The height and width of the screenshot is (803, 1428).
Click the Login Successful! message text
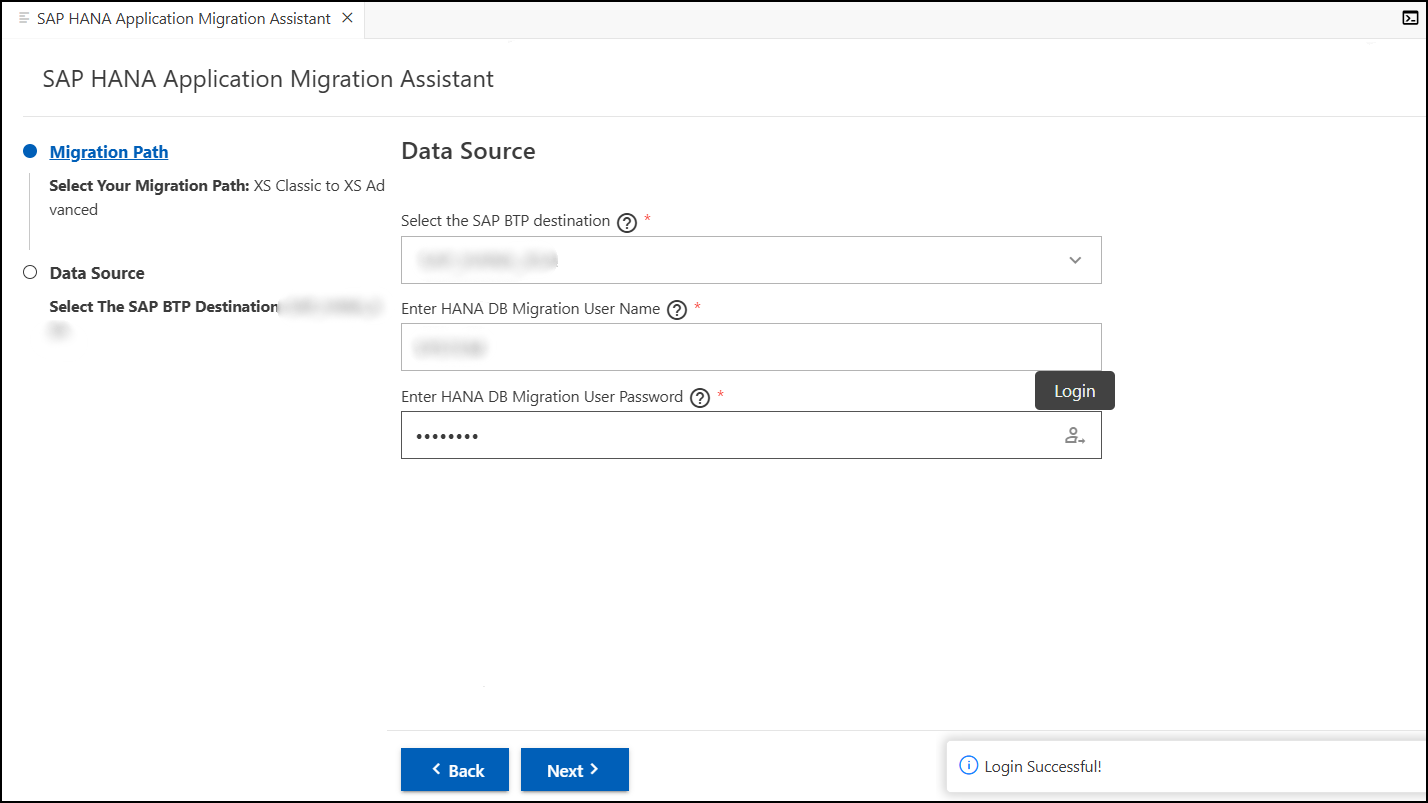tap(1043, 767)
